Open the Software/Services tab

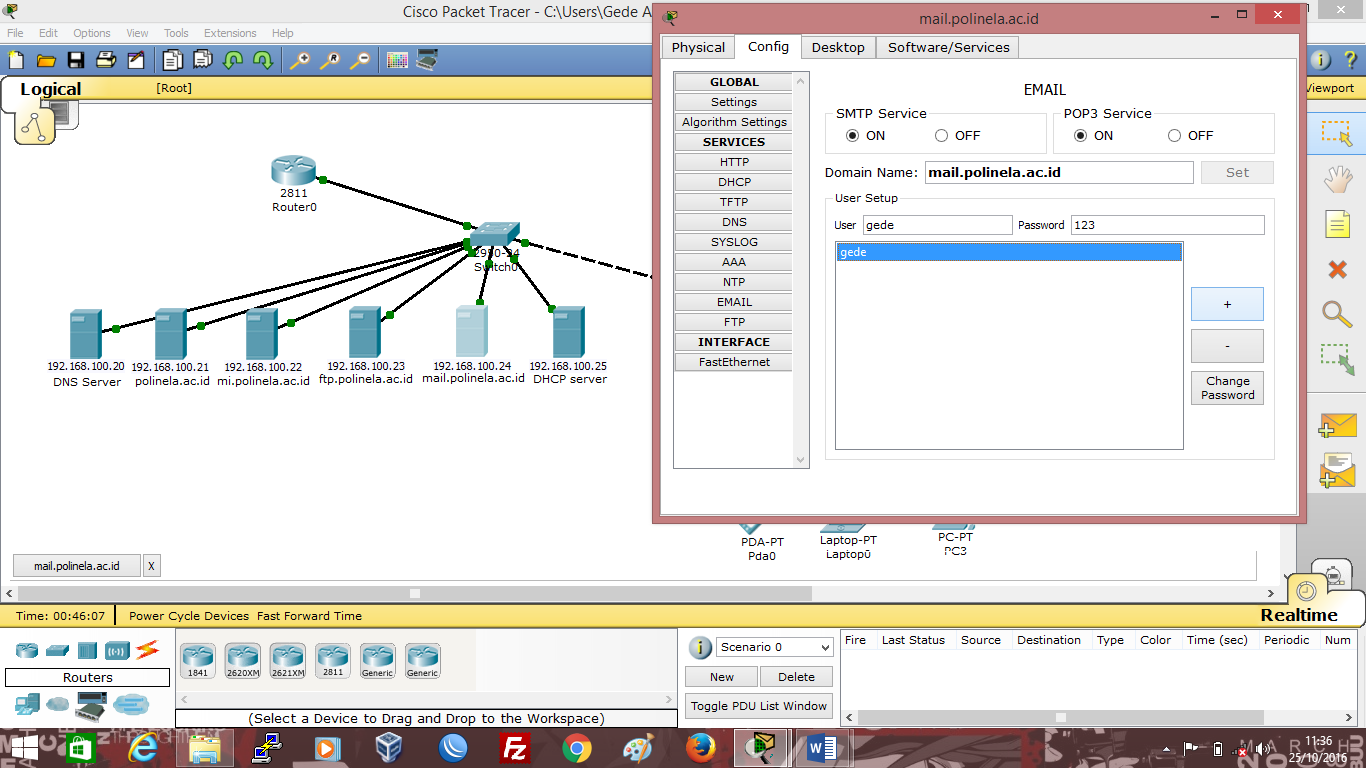point(949,47)
